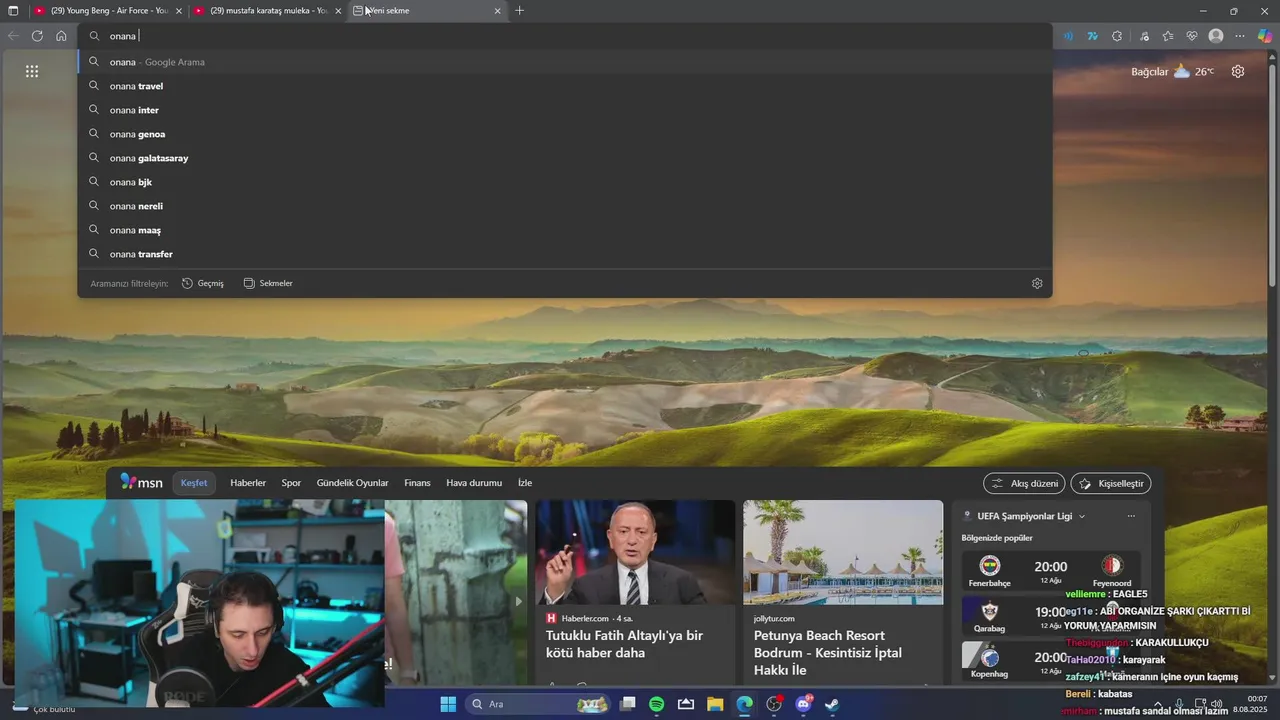The height and width of the screenshot is (720, 1280).
Task: Go to the home page icon
Action: [61, 36]
